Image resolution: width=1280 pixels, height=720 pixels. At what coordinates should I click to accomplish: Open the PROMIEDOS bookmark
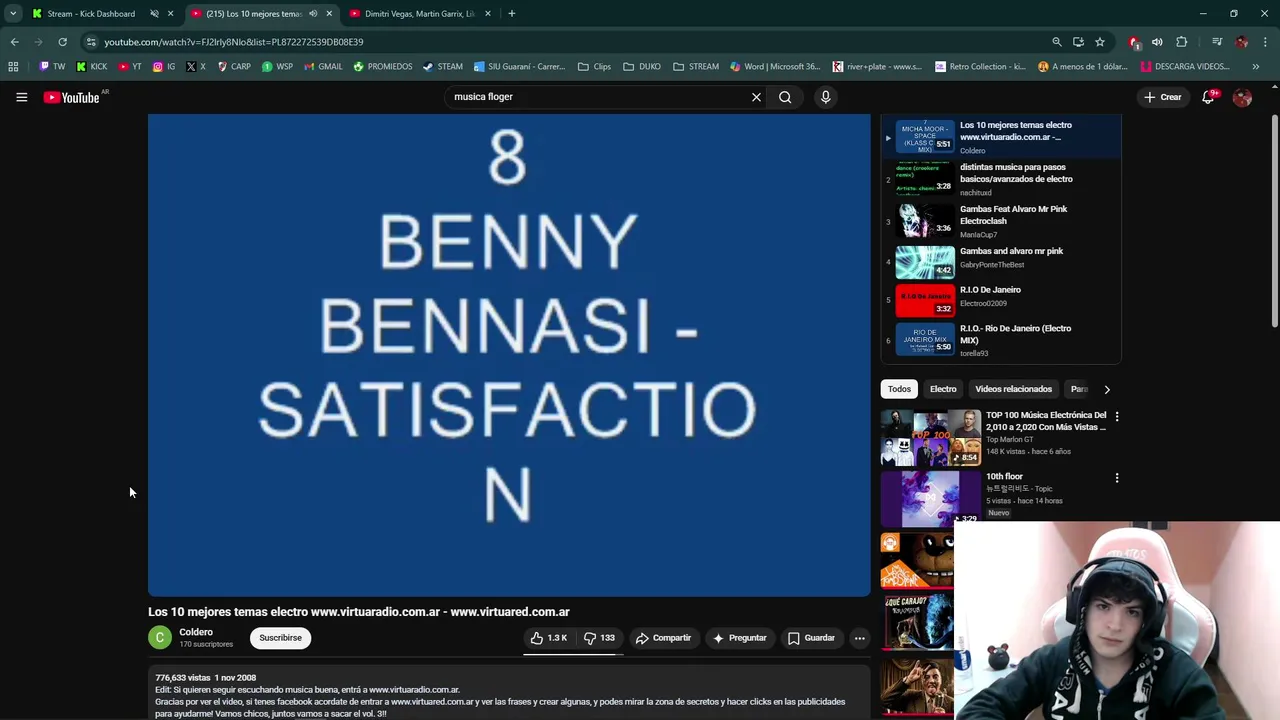point(382,67)
